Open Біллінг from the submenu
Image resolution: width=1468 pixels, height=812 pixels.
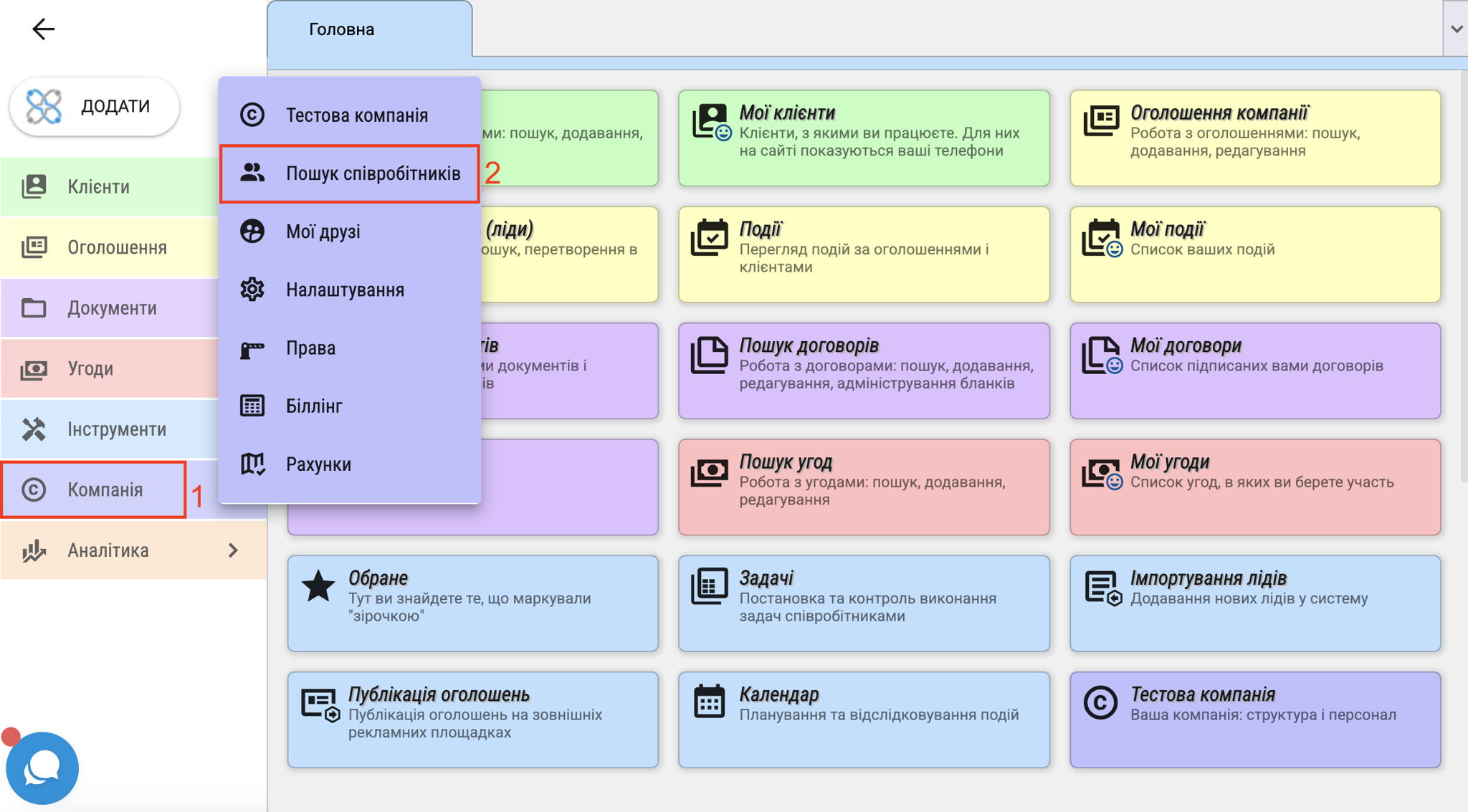point(350,406)
